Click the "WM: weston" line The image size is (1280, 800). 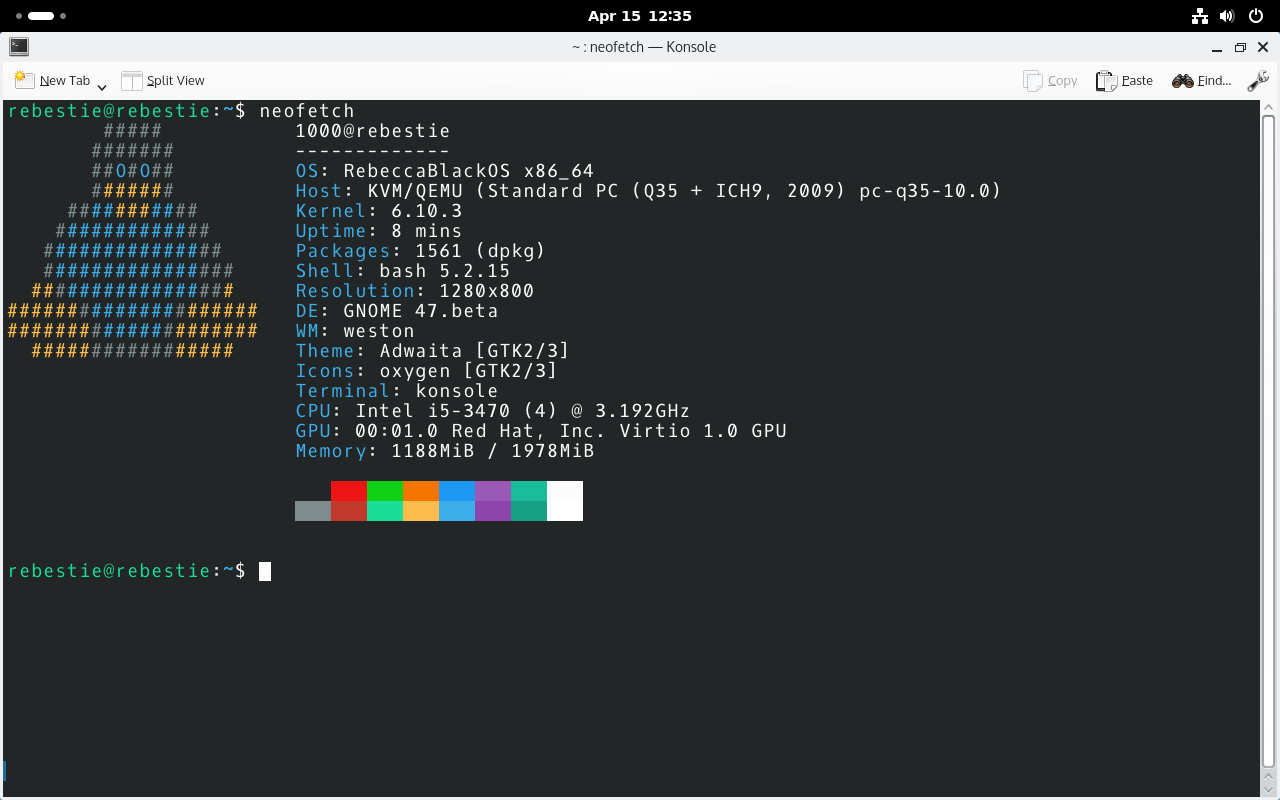point(355,331)
